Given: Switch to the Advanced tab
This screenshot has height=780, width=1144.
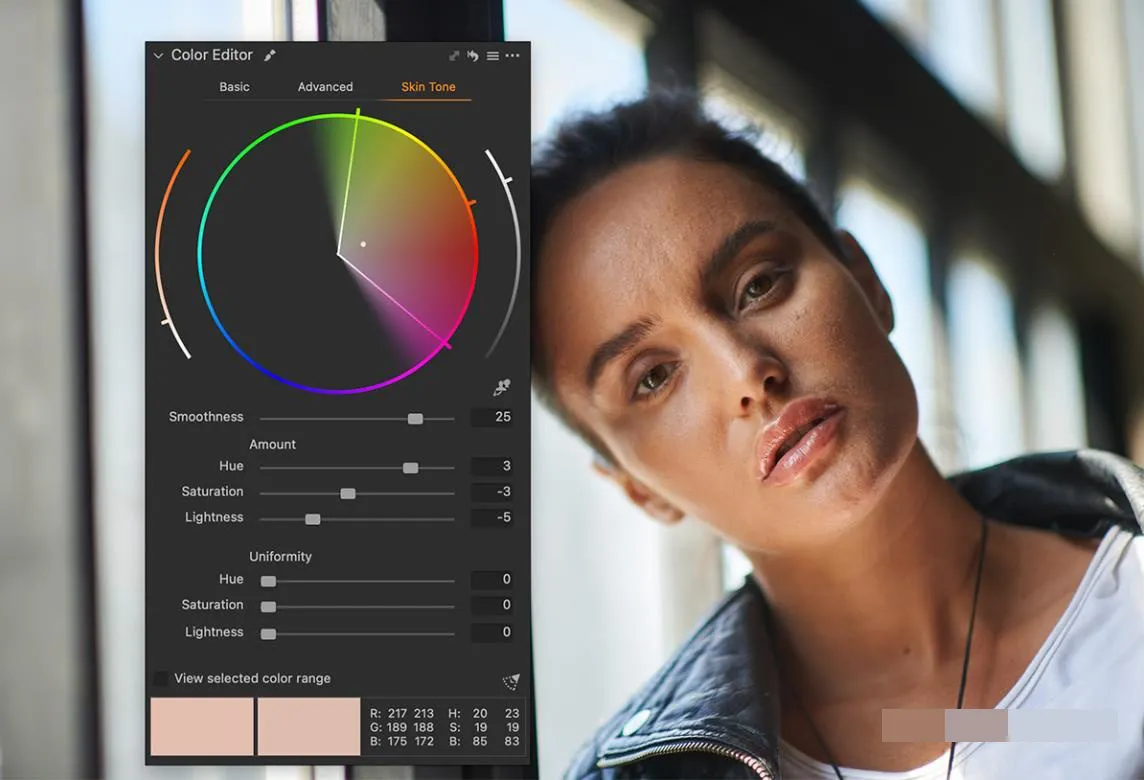Looking at the screenshot, I should pos(325,87).
